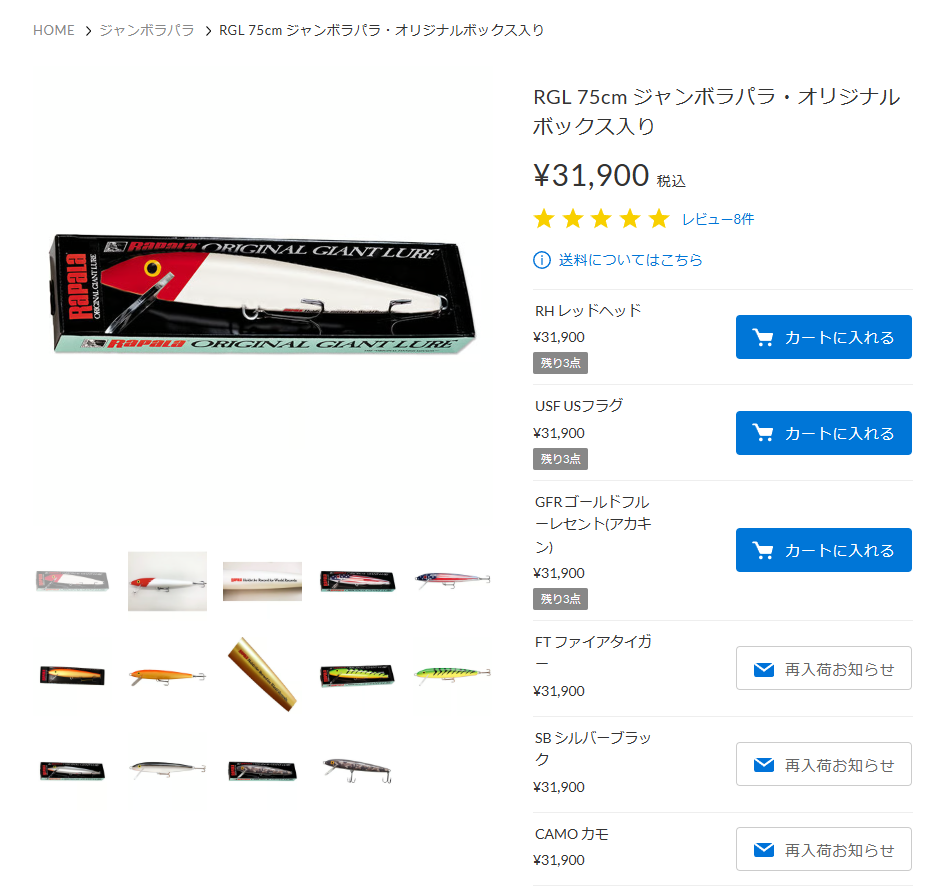Click the info icon beside the shipping link

coord(541,260)
